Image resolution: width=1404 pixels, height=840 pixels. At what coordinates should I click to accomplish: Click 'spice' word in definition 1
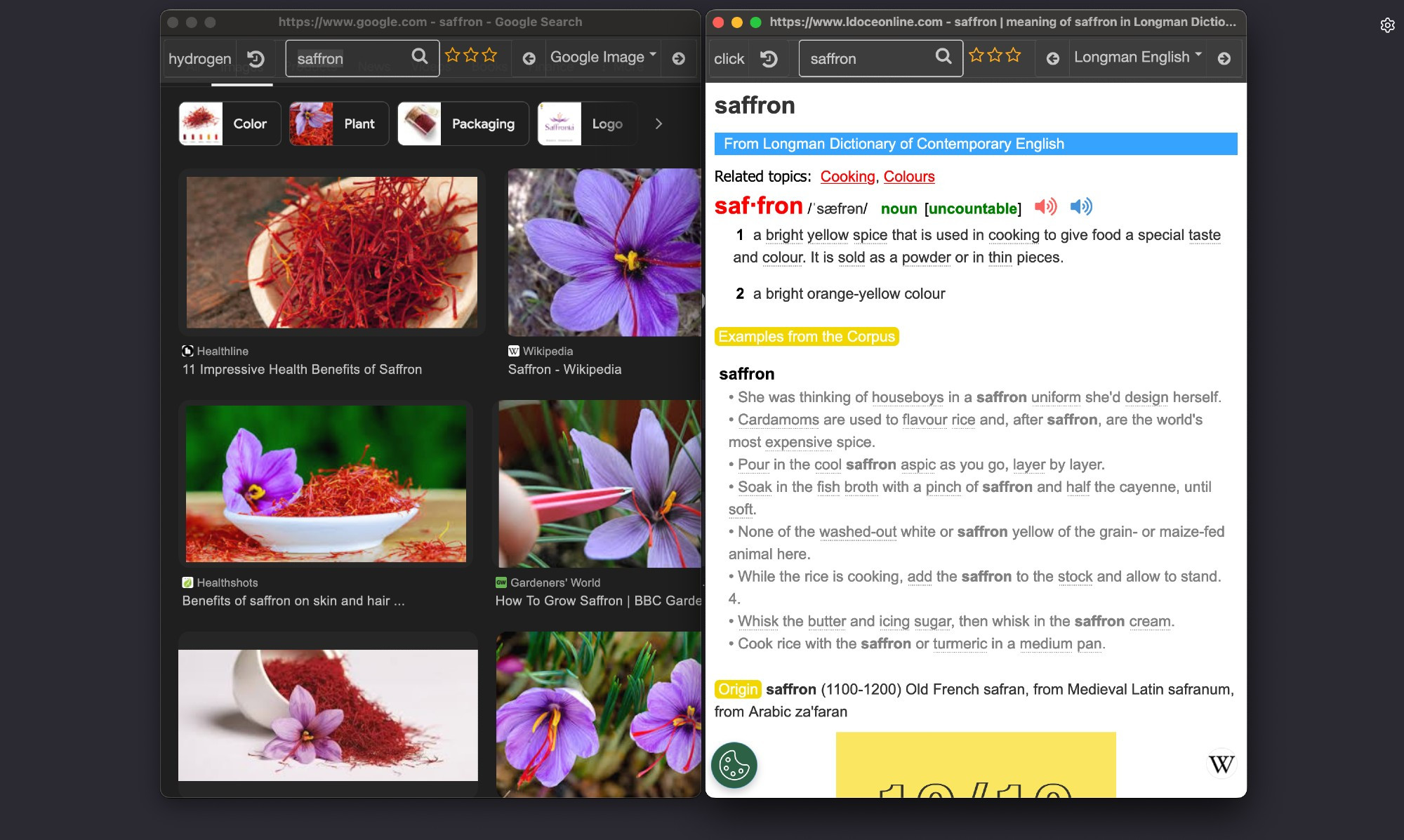(870, 236)
